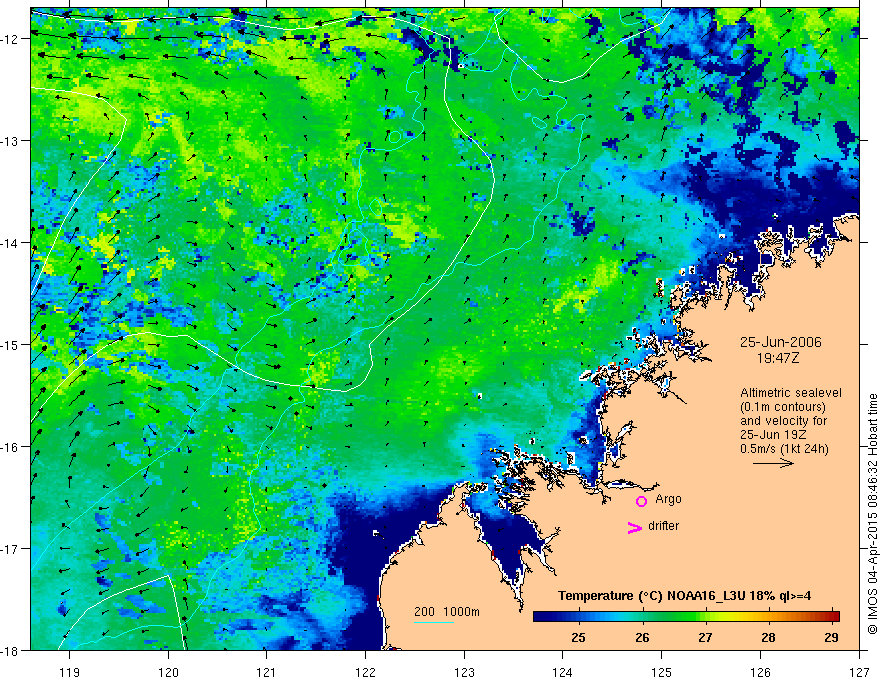
Task: Click the colorbar tick label 28
Action: tap(768, 637)
